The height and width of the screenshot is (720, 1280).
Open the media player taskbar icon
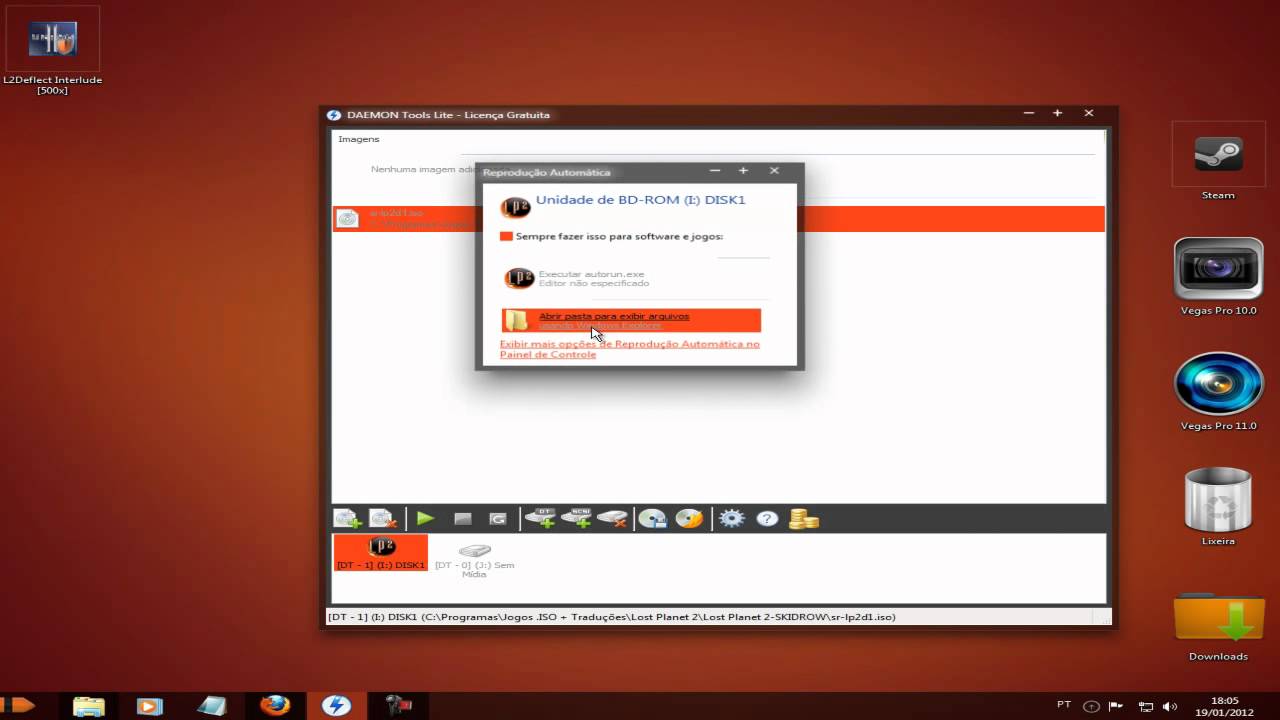click(x=149, y=706)
